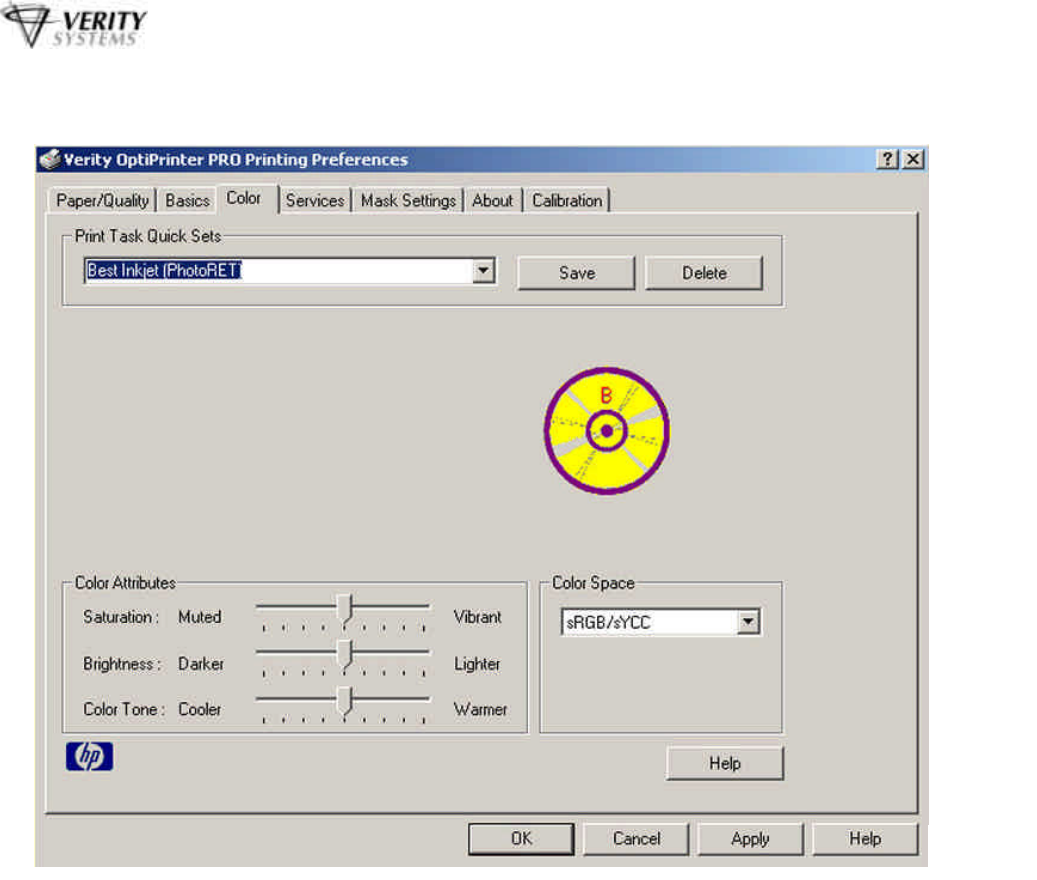Click the HP logo icon

[90, 757]
